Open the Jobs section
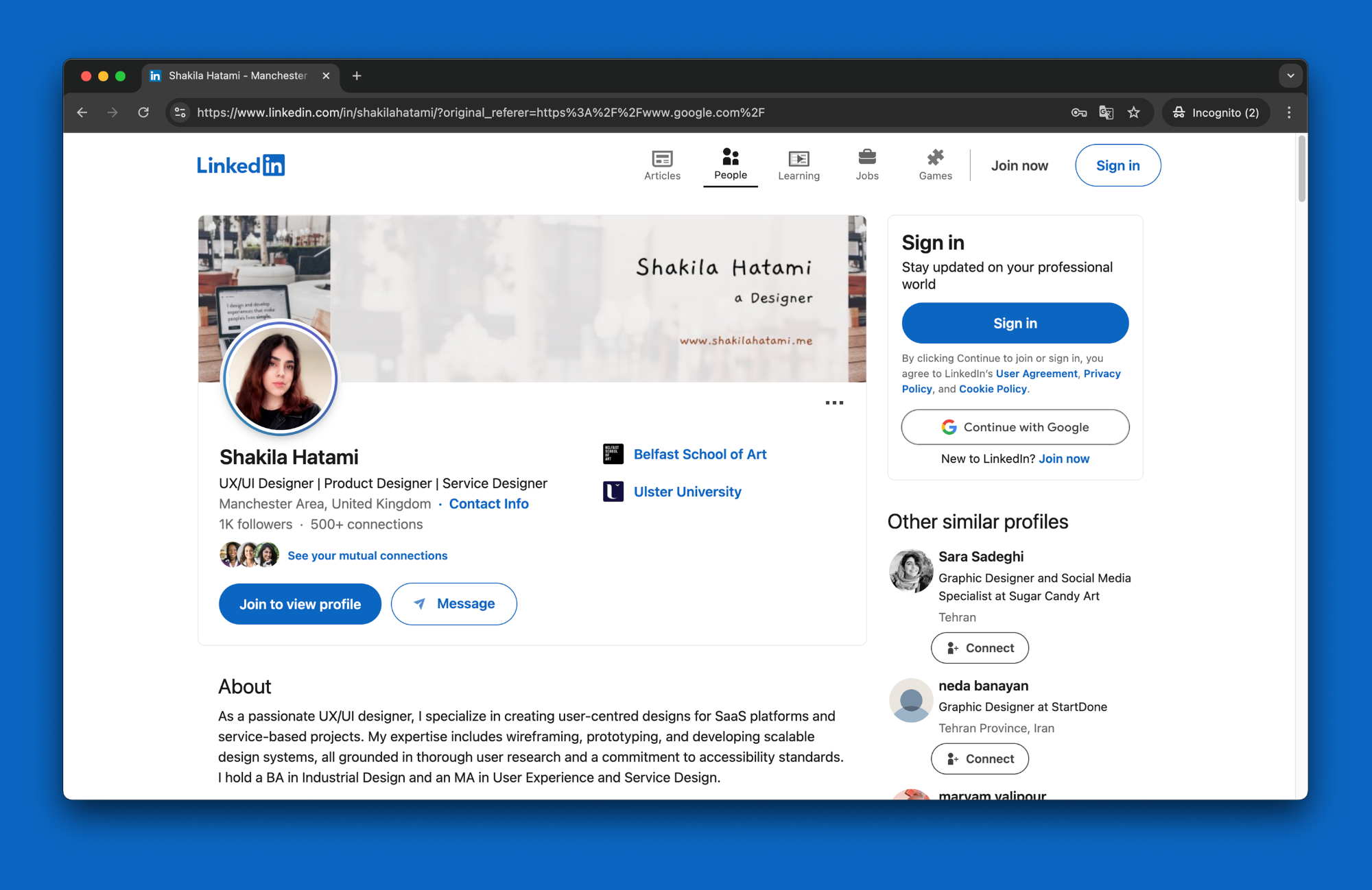Screen dimensions: 1372x890 867,165
